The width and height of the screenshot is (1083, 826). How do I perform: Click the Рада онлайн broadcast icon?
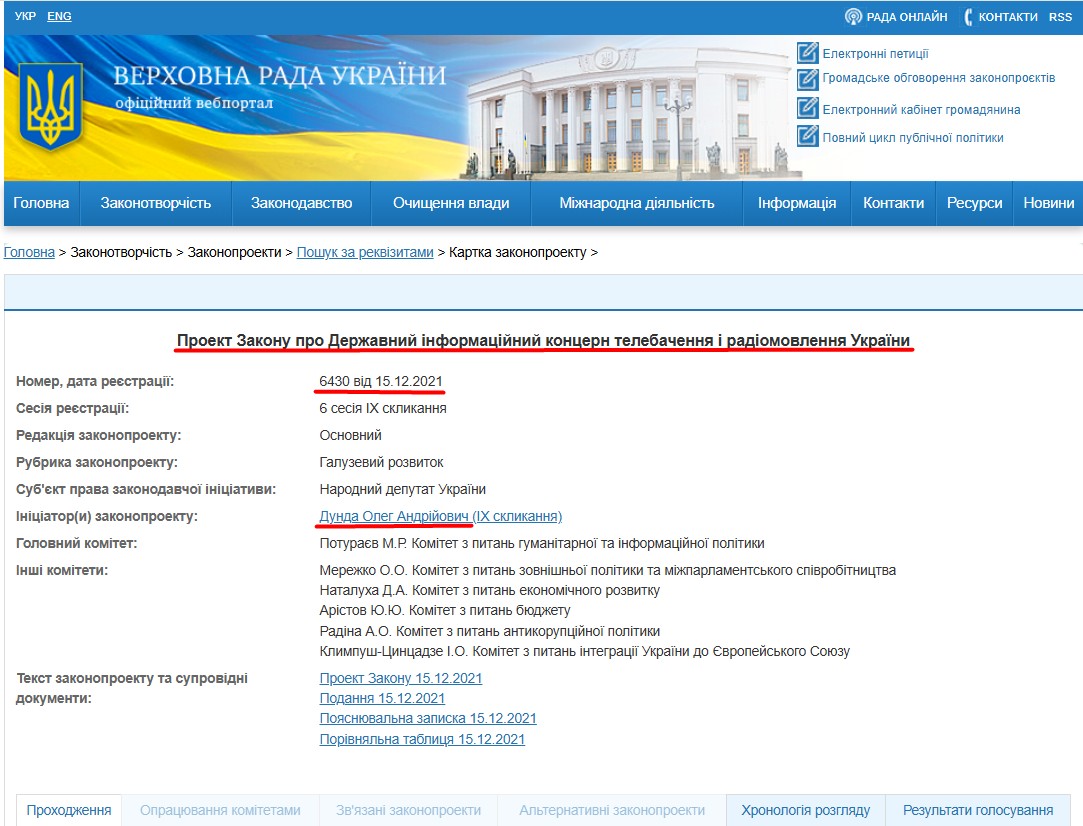[x=853, y=17]
